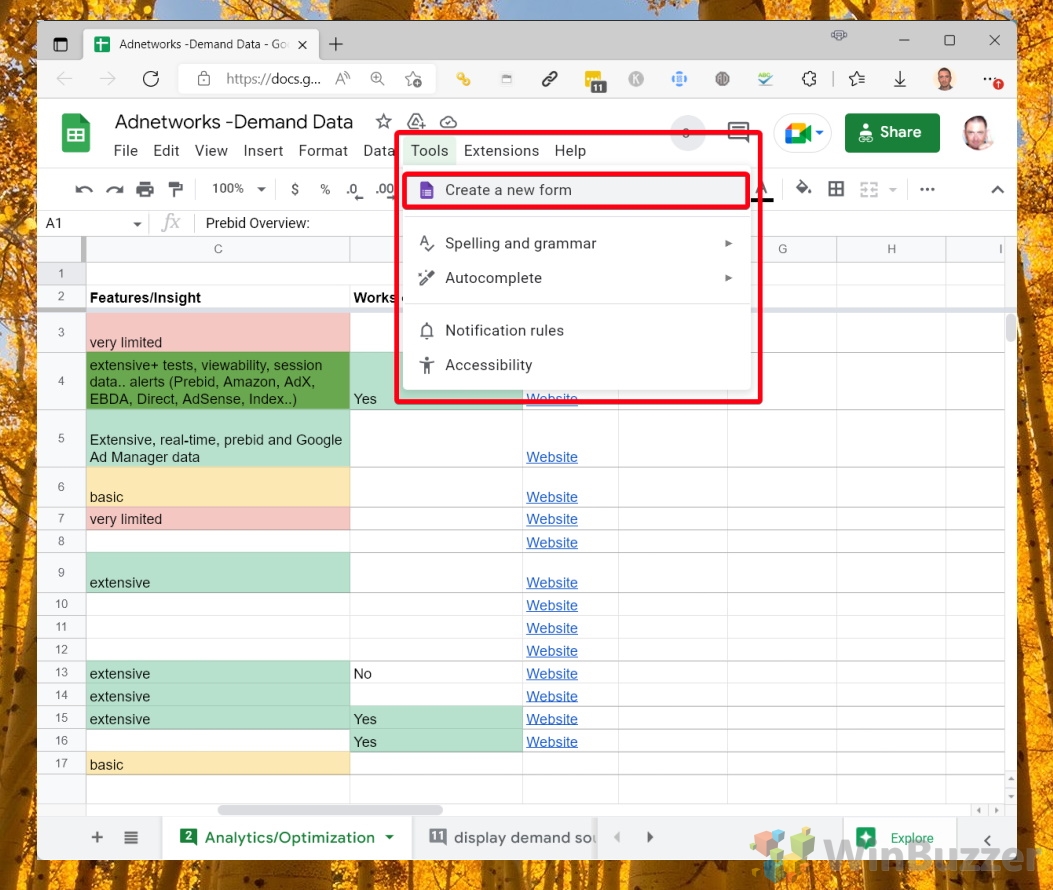Click the Undo icon in the toolbar
Viewport: 1053px width, 890px height.
coord(84,190)
